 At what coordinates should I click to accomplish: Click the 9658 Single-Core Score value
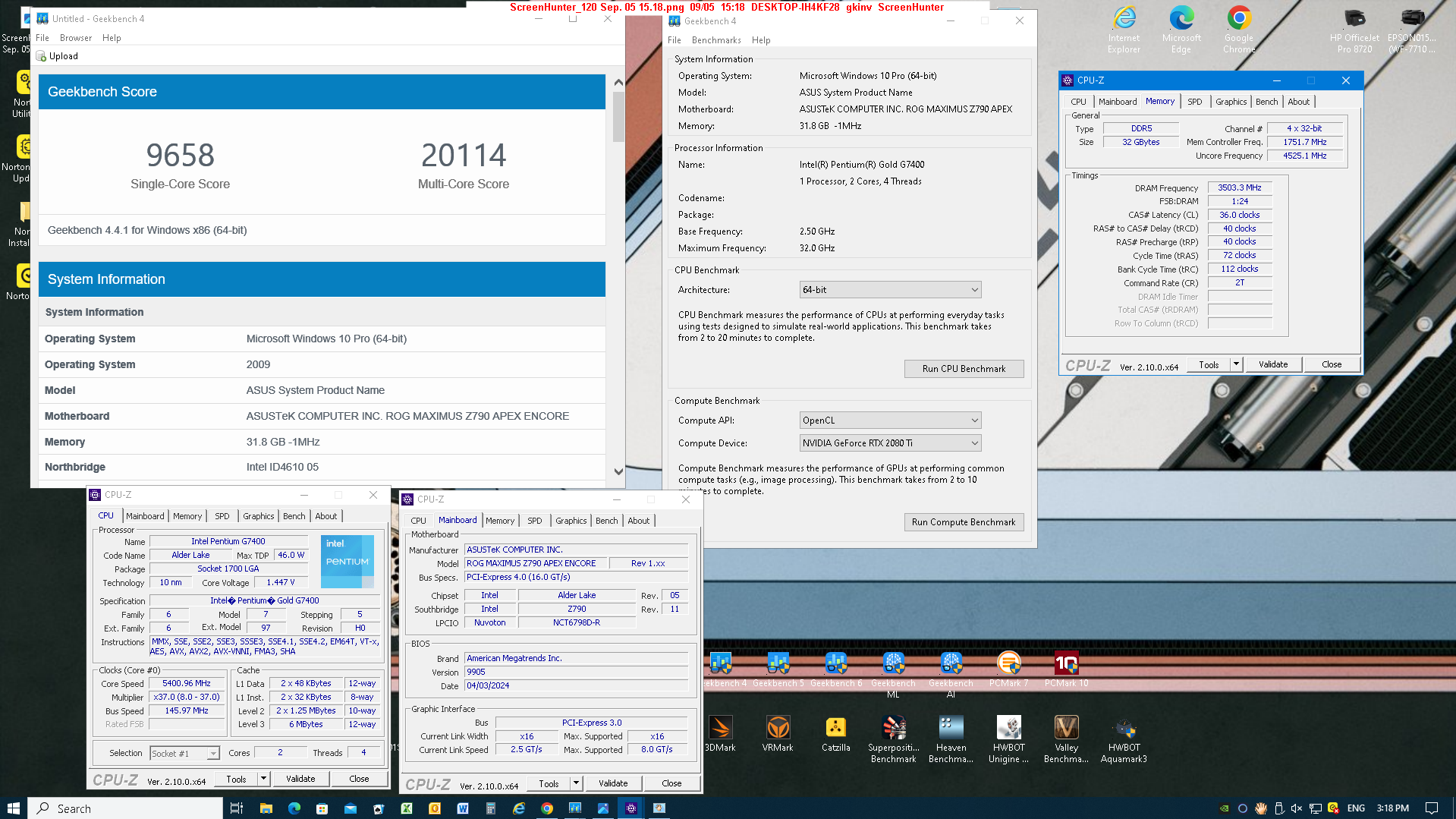pyautogui.click(x=180, y=156)
